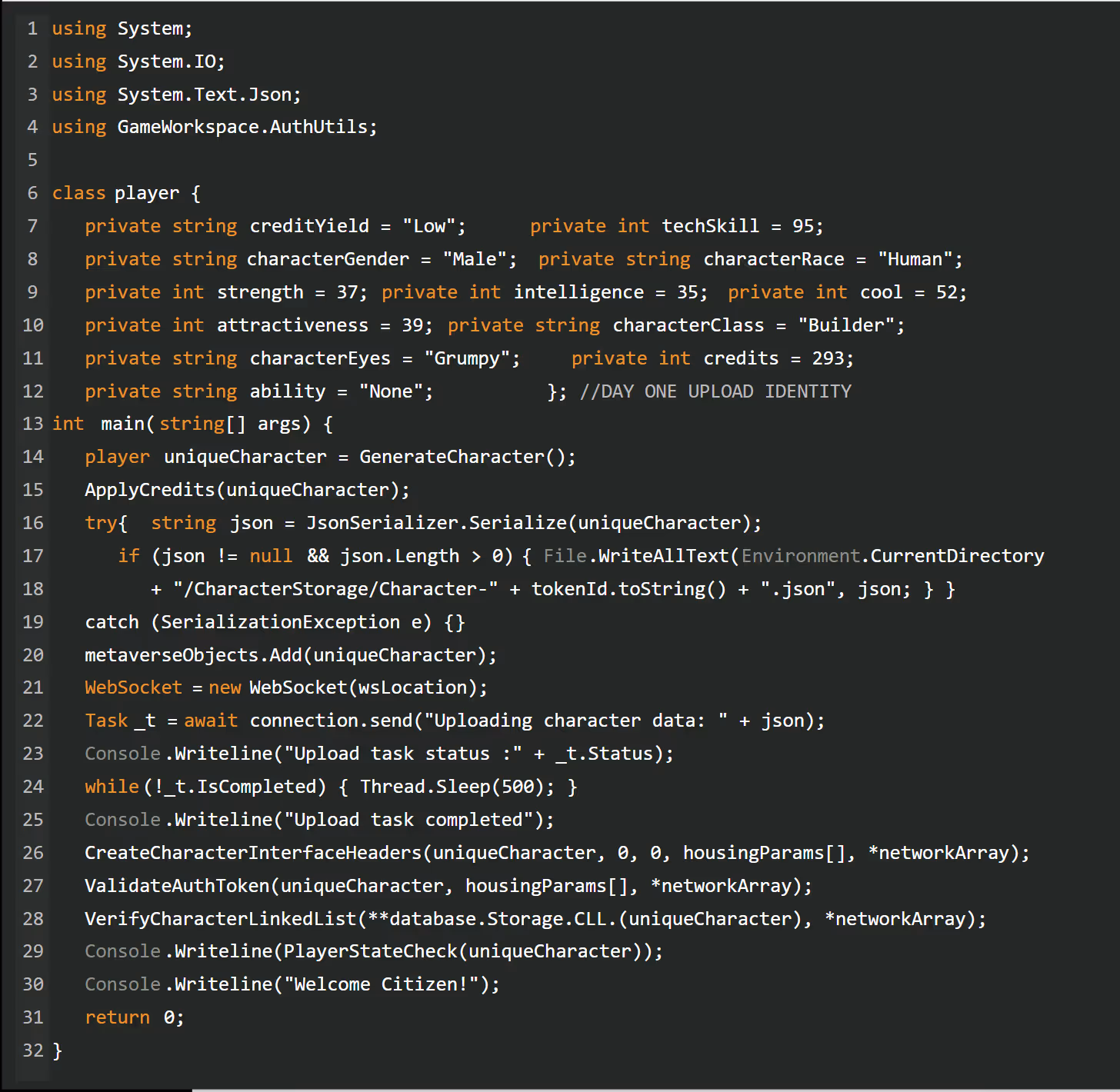Click the metaverseObjects.Add call
The width and height of the screenshot is (1120, 1092).
(192, 655)
